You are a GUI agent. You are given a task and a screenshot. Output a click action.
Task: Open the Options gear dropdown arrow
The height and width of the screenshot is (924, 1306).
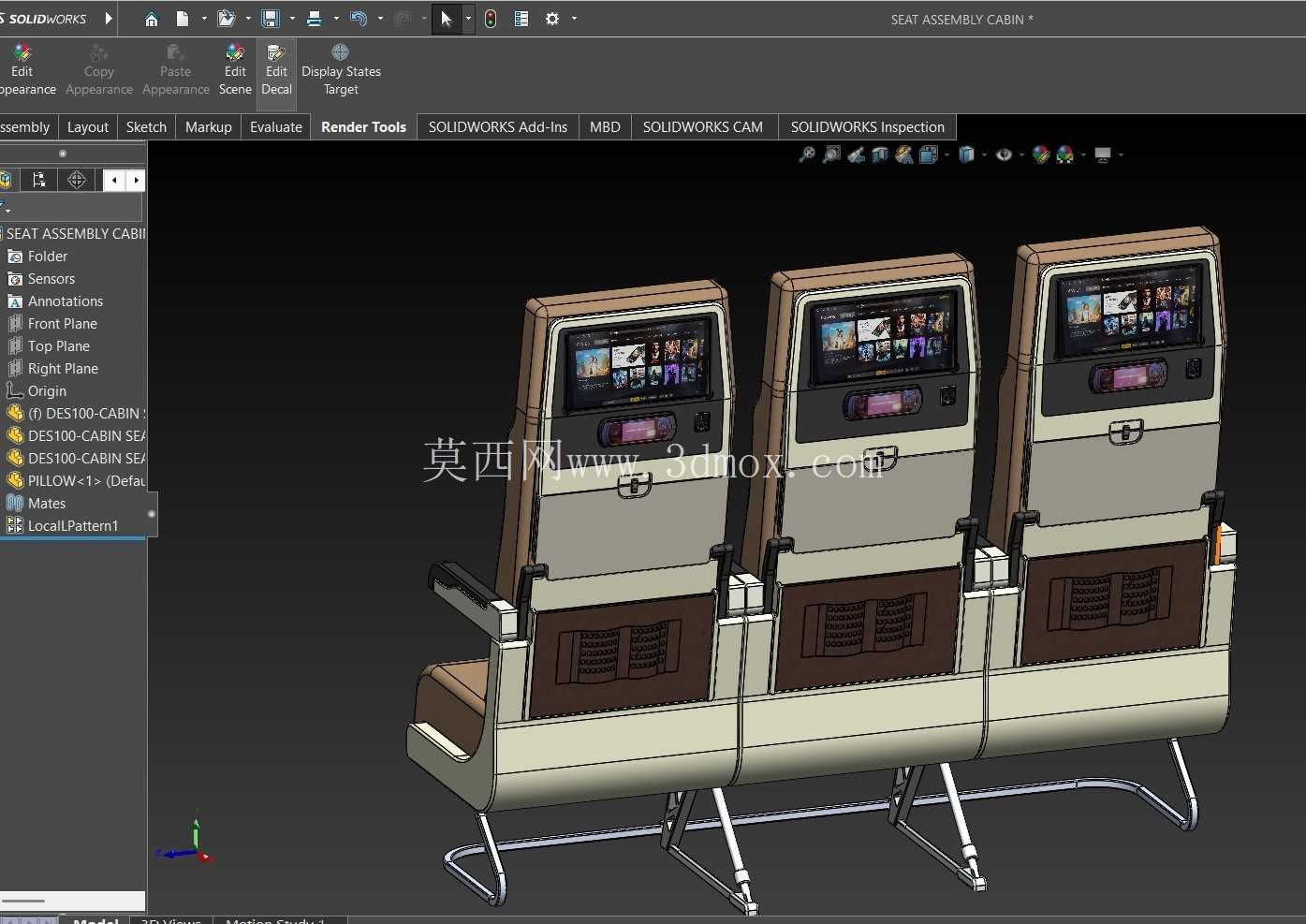[574, 19]
